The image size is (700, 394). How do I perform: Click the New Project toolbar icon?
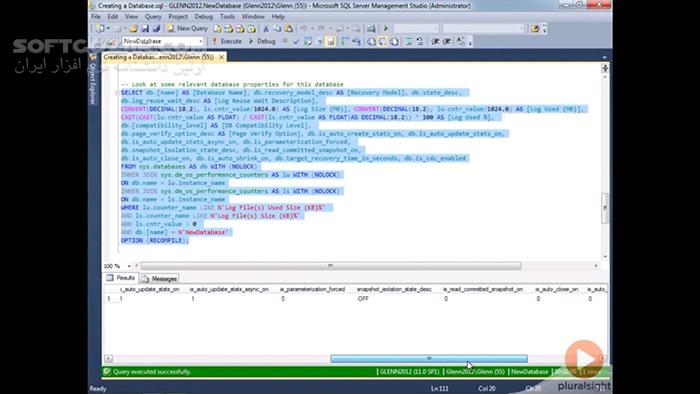pyautogui.click(x=100, y=29)
